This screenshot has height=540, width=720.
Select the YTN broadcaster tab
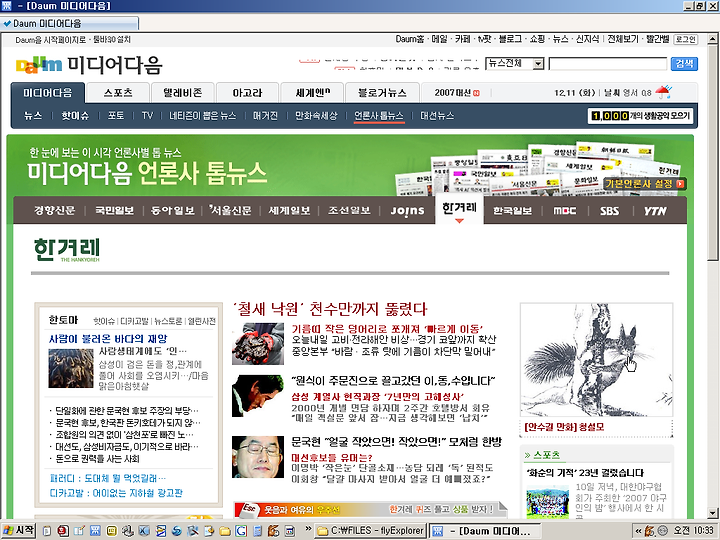(x=655, y=211)
